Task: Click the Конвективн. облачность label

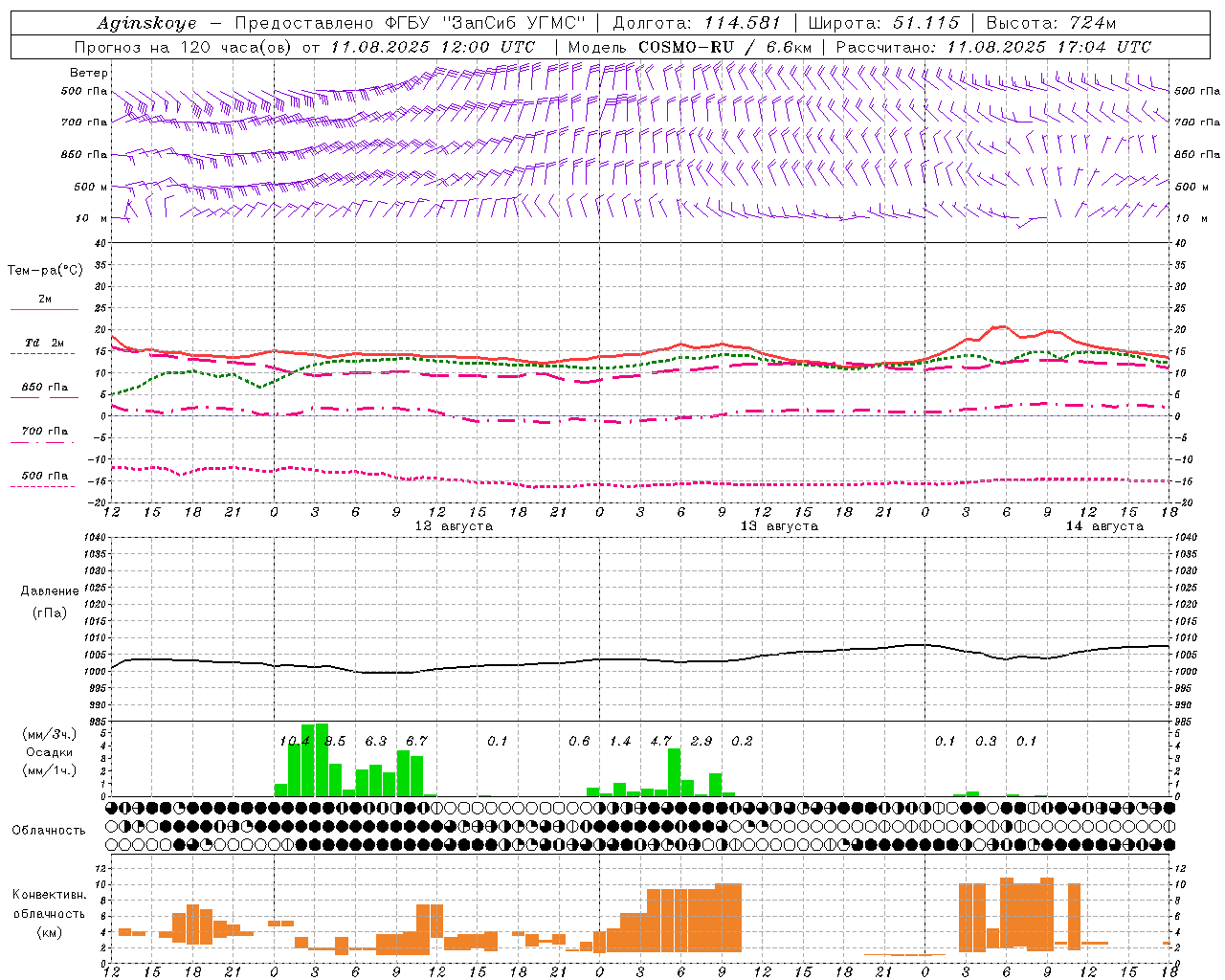Action: (x=49, y=904)
